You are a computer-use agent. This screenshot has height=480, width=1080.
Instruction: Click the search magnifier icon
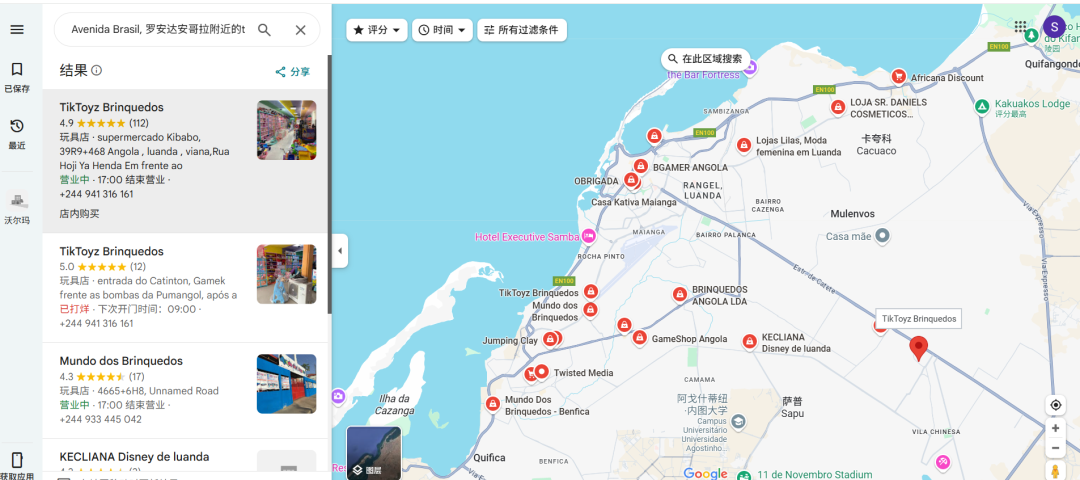tap(264, 30)
